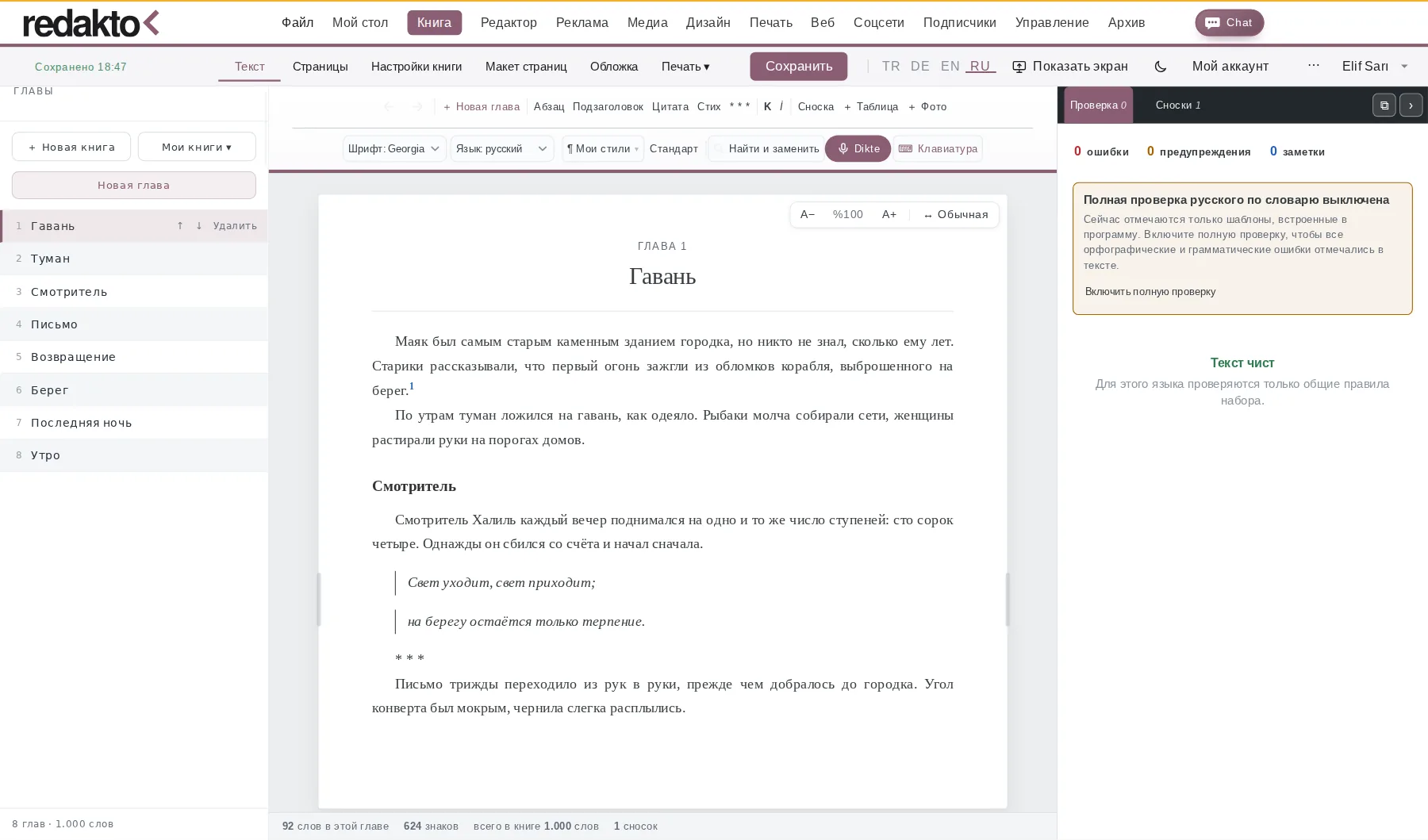The image size is (1428, 840).
Task: Click Включить полную проверку link
Action: coord(1150,291)
